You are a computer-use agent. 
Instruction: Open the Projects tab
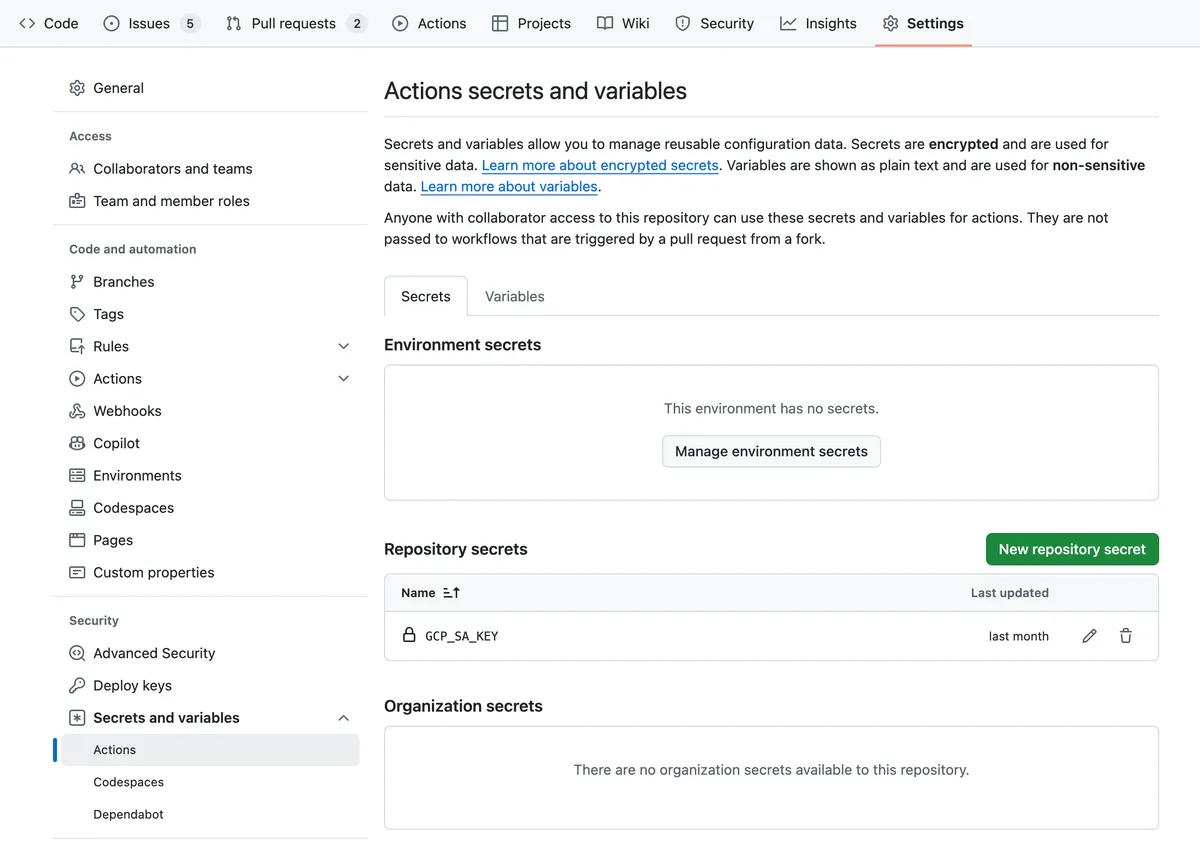click(532, 23)
